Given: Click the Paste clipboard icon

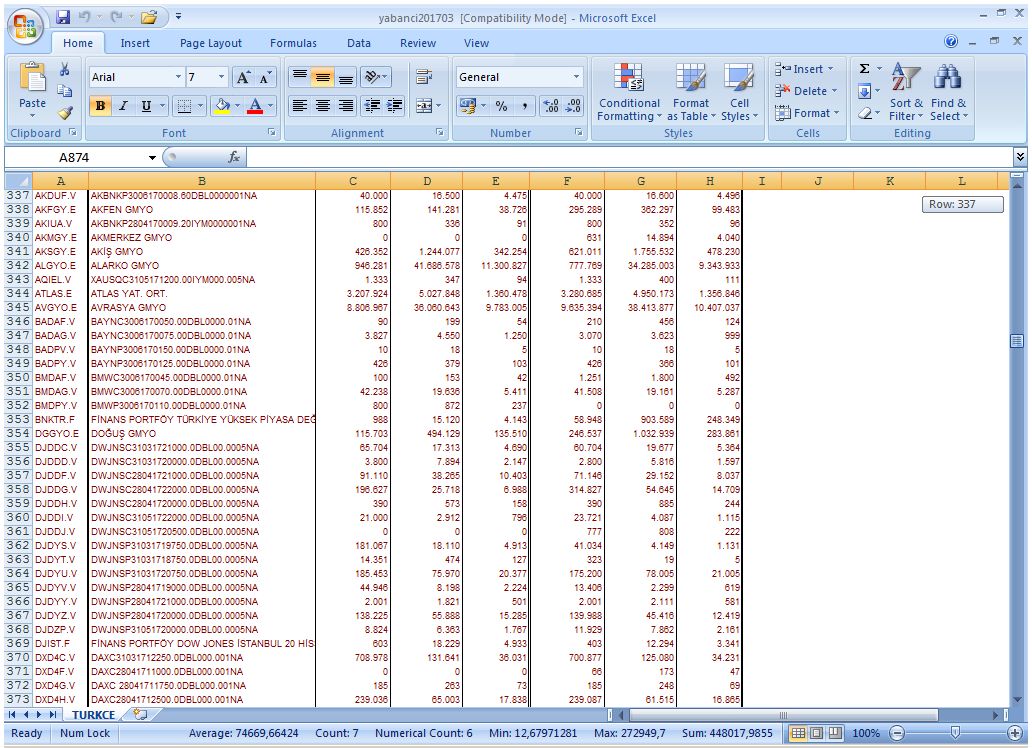Looking at the screenshot, I should pyautogui.click(x=32, y=76).
